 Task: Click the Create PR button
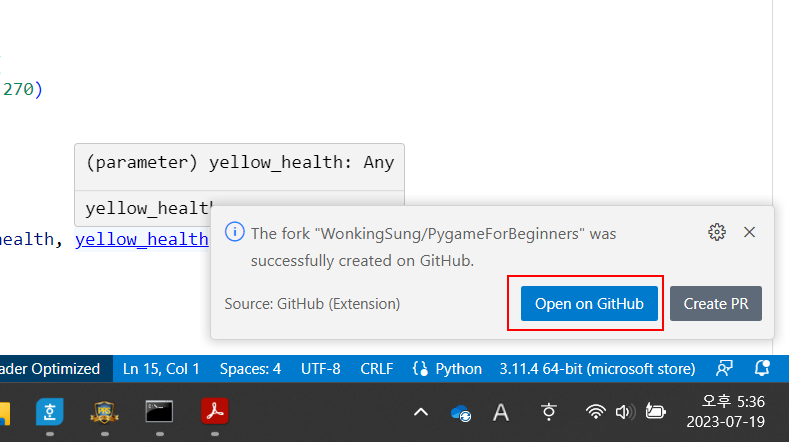point(716,304)
